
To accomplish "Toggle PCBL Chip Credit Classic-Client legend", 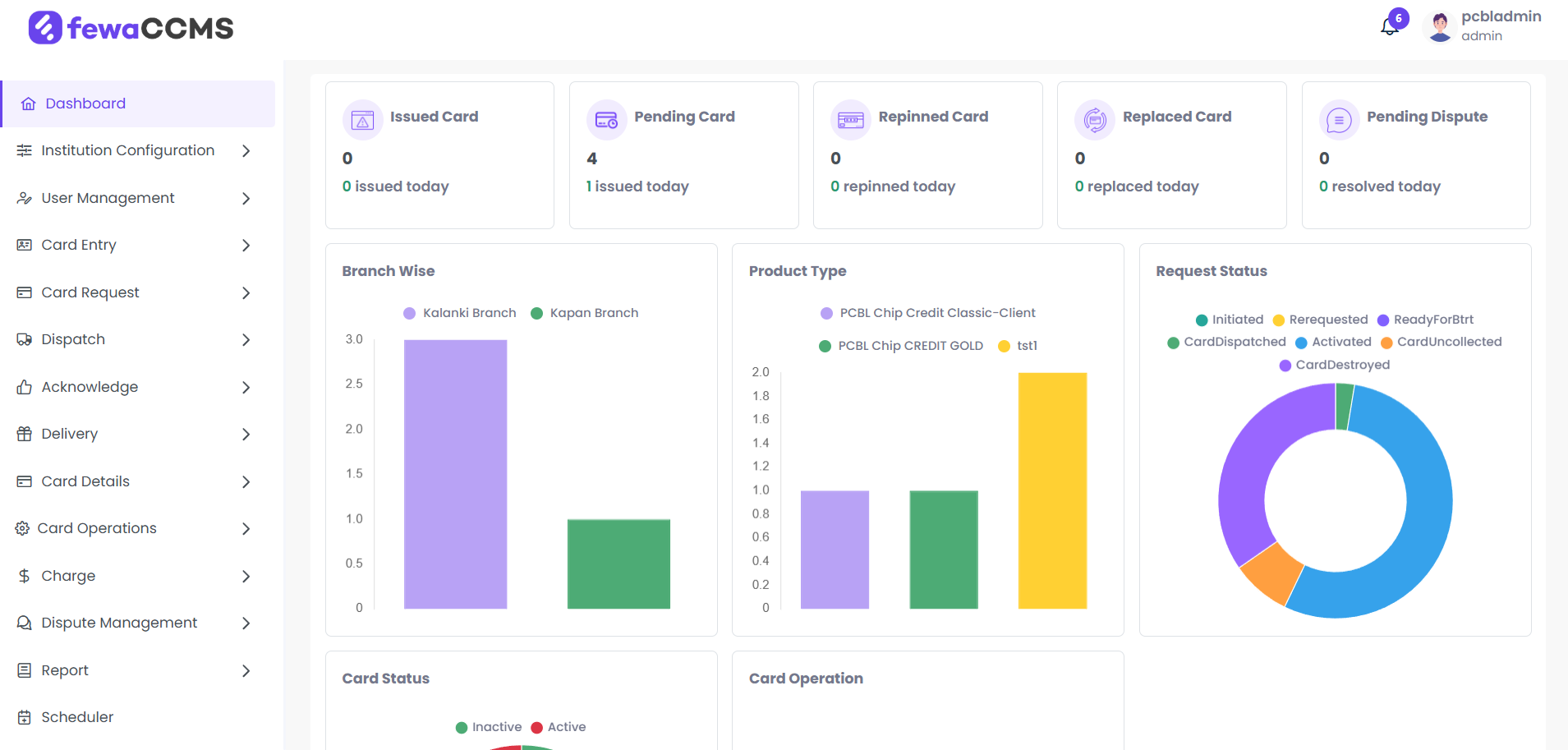I will click(x=928, y=313).
